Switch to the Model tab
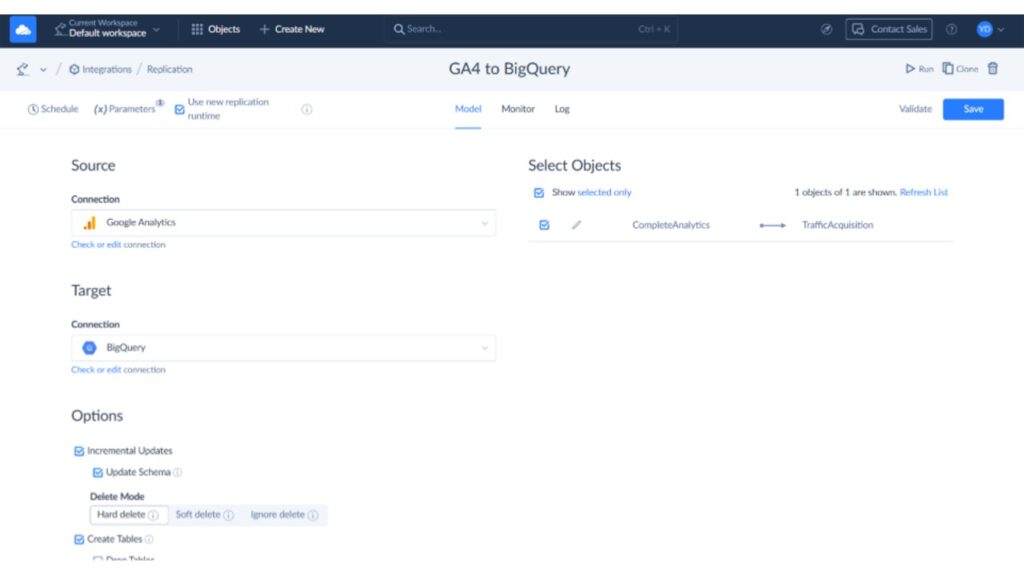This screenshot has height=576, width=1024. point(468,109)
